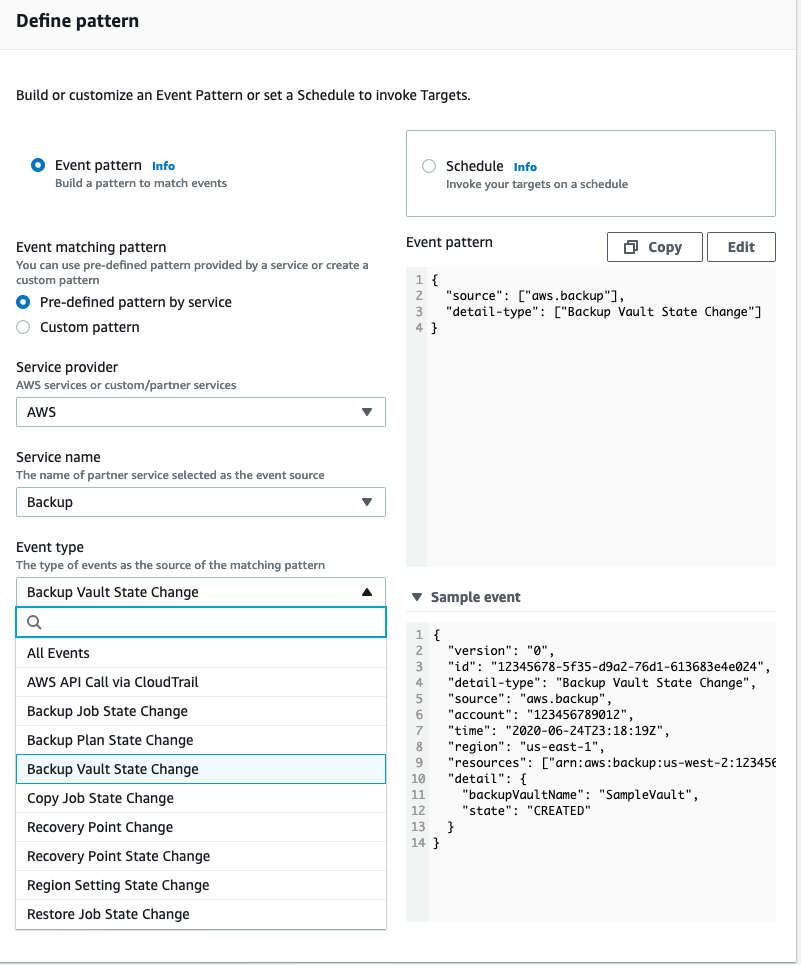The height and width of the screenshot is (965, 801).
Task: Open the Service name Backup dropdown
Action: click(200, 501)
